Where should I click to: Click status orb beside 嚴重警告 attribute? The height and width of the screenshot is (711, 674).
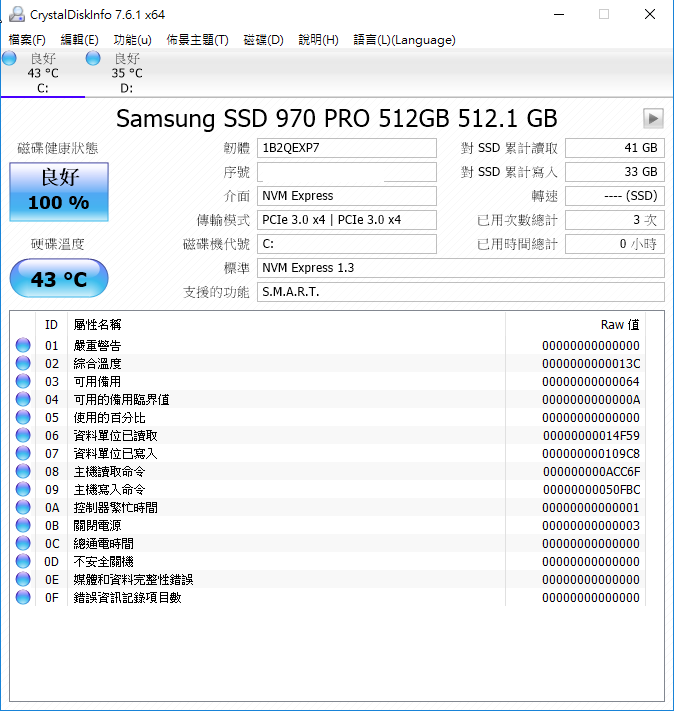pos(23,346)
